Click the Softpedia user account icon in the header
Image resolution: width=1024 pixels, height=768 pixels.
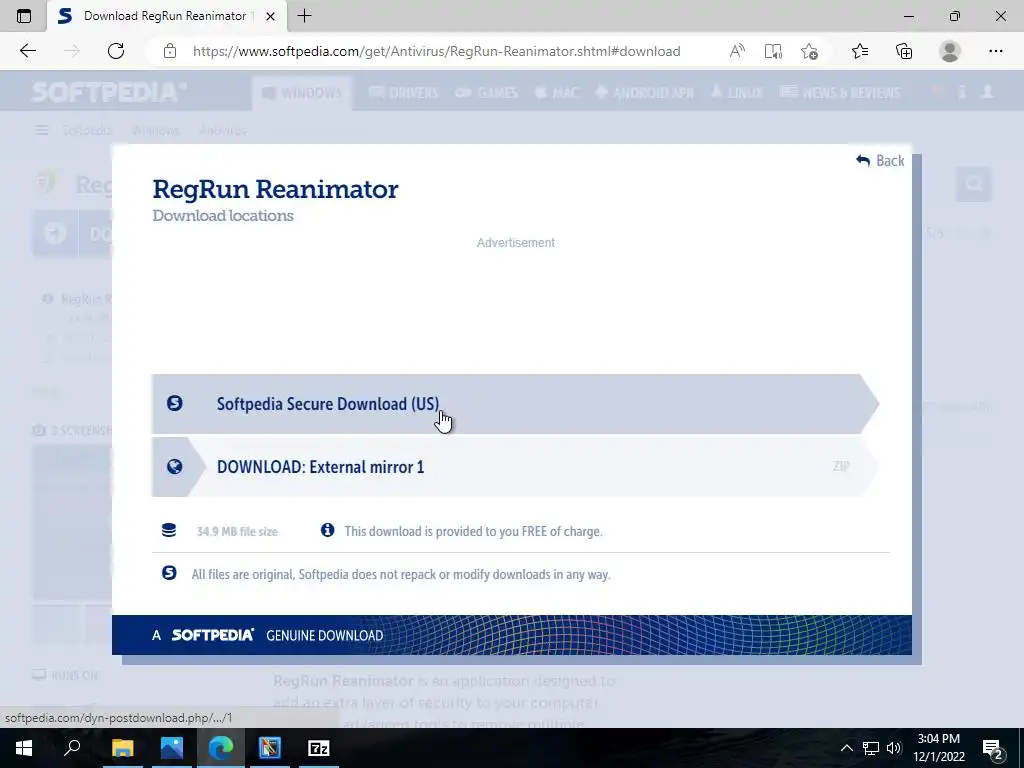987,92
